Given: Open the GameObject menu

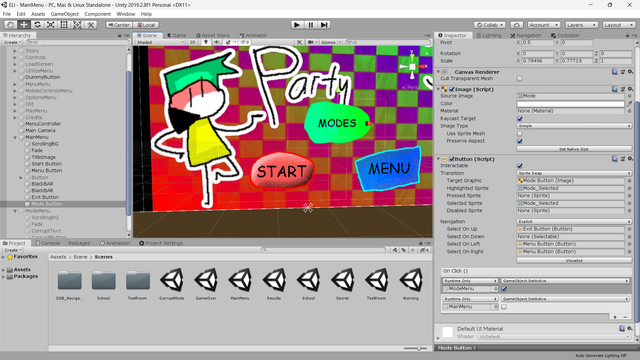Looking at the screenshot, I should pos(64,14).
